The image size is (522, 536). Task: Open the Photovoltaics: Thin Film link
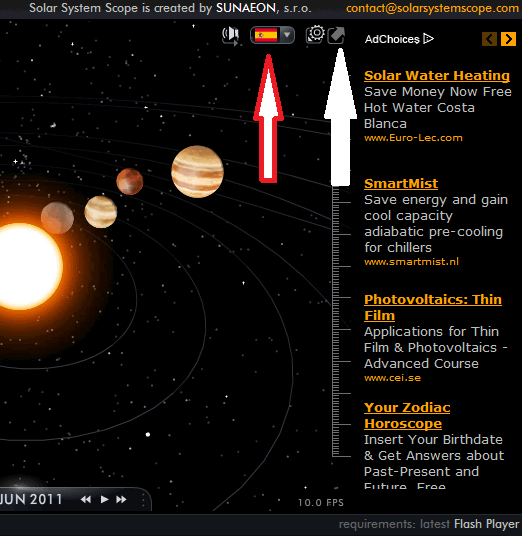(433, 307)
